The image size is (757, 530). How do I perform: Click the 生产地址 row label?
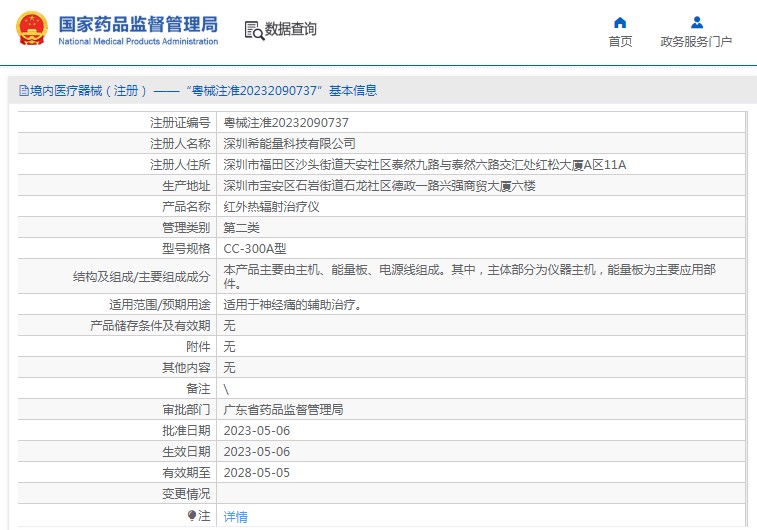(186, 185)
